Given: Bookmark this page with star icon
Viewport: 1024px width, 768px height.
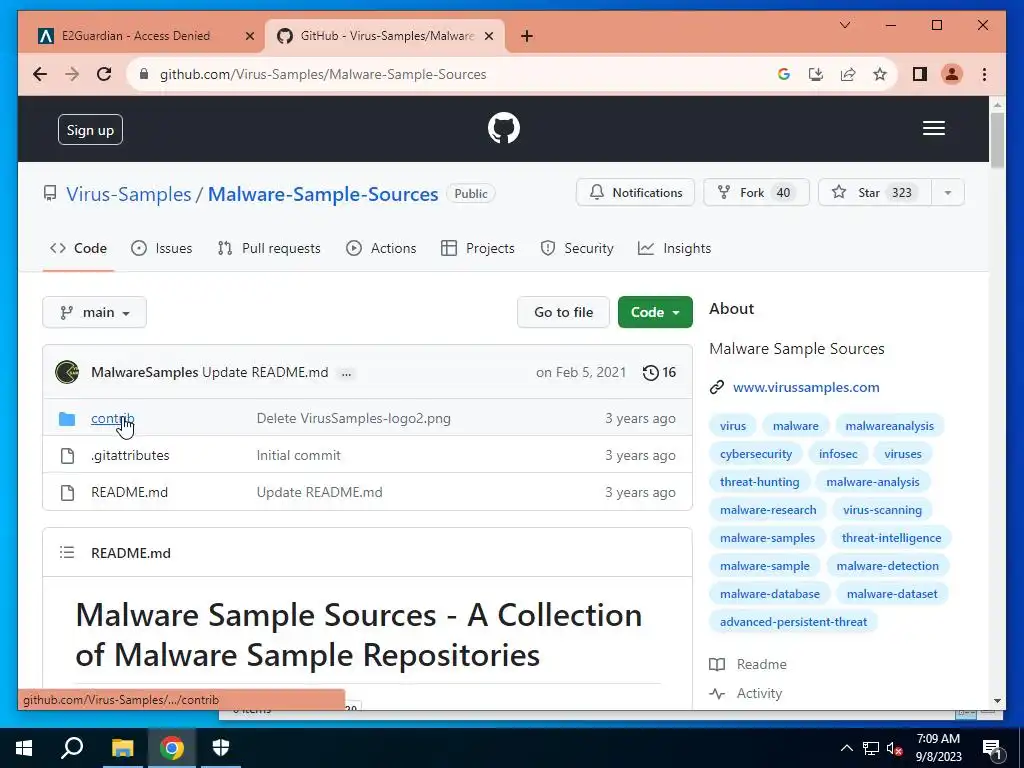Looking at the screenshot, I should (880, 74).
